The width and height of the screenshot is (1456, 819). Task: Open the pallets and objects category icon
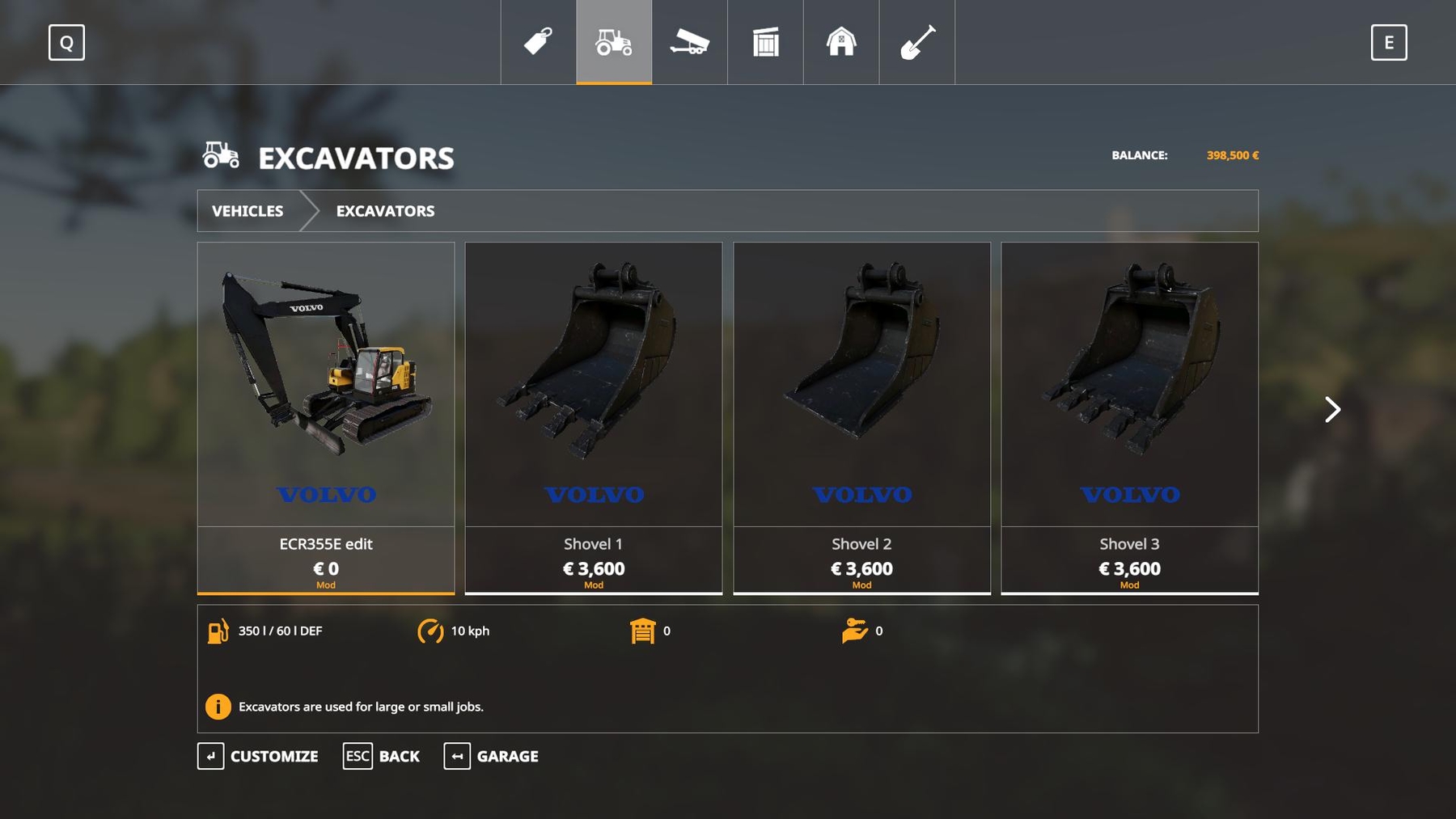765,42
